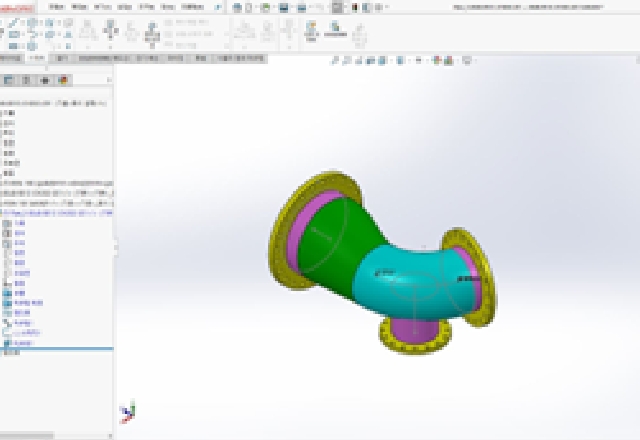This screenshot has width=640, height=440.
Task: Click the XYZ orientation triad
Action: pos(128,413)
